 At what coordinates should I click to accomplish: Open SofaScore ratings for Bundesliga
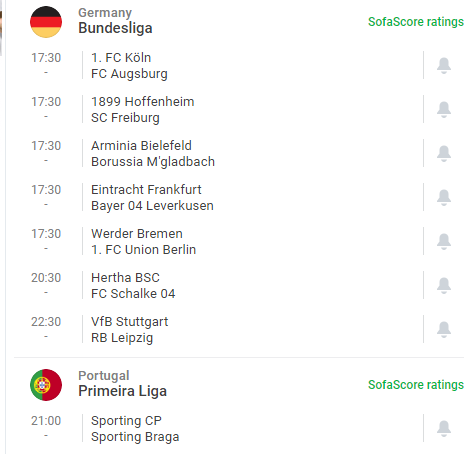(x=416, y=22)
